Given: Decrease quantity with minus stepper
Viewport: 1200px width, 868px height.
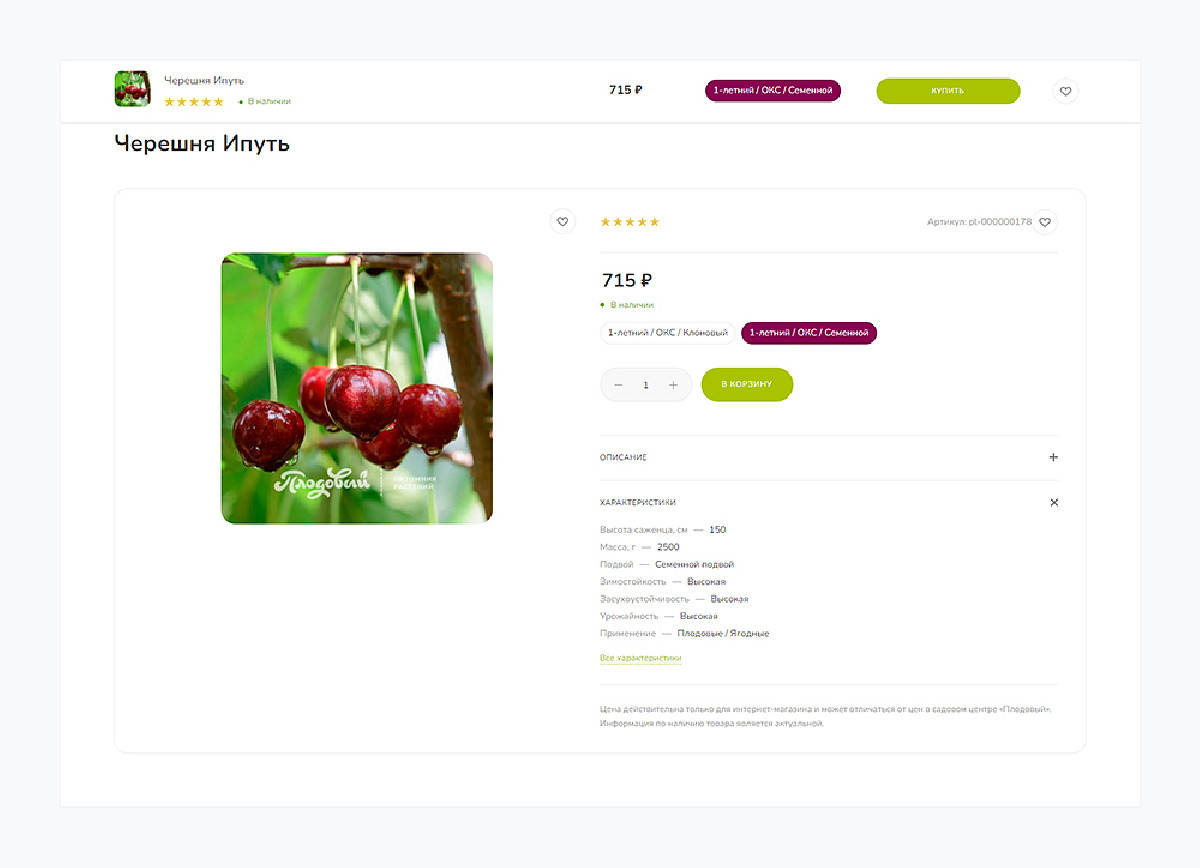Looking at the screenshot, I should tap(618, 385).
